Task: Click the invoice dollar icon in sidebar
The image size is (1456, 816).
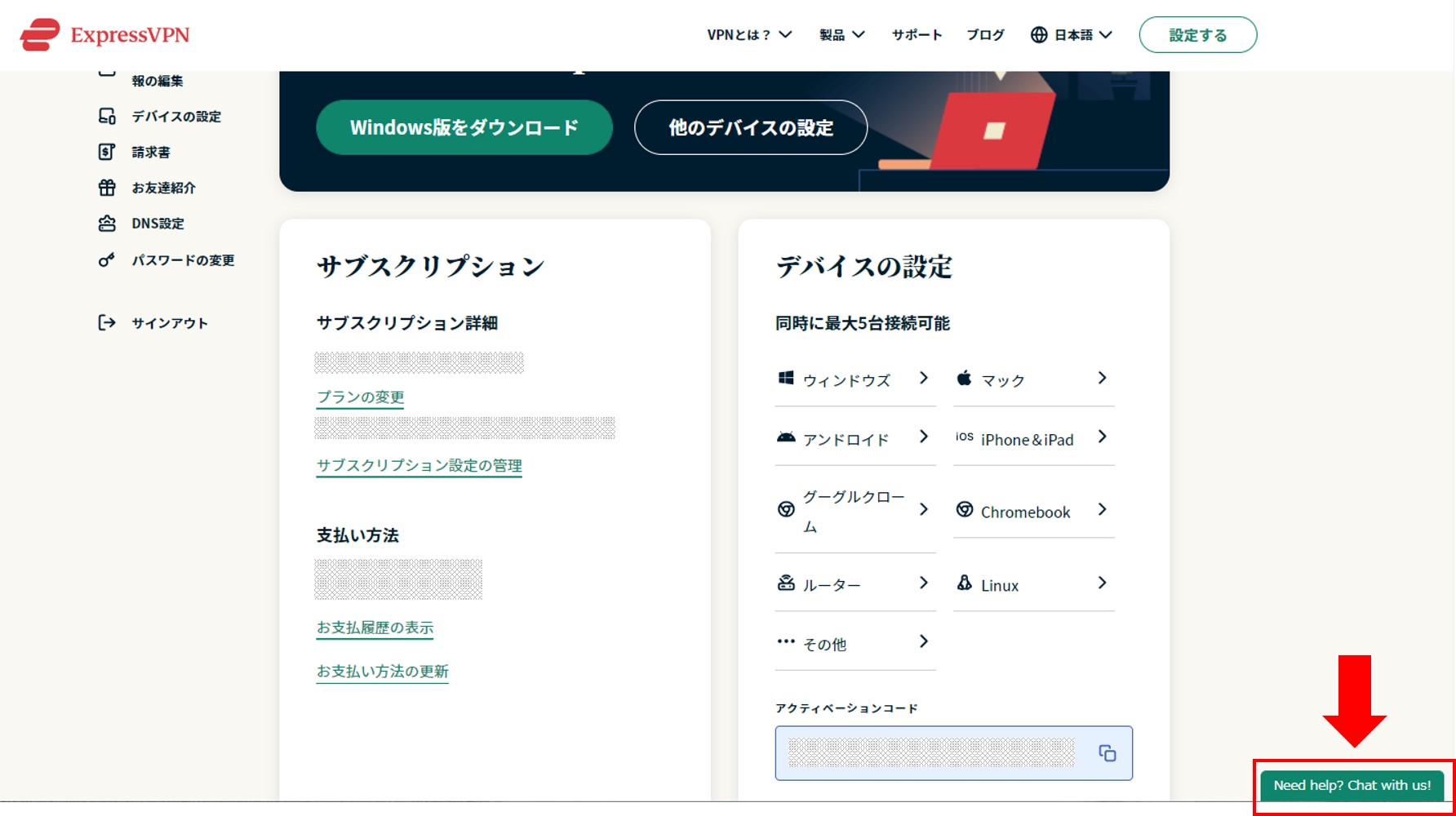Action: click(x=107, y=152)
